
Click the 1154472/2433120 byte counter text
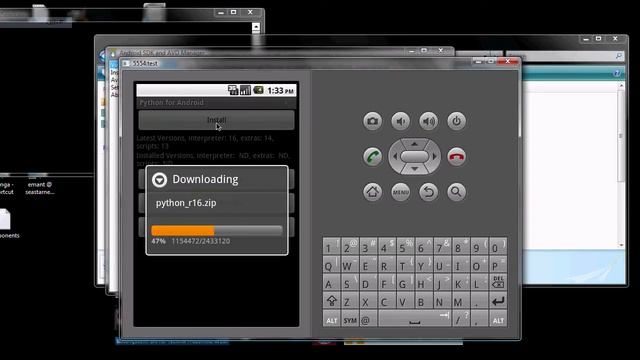tap(200, 241)
